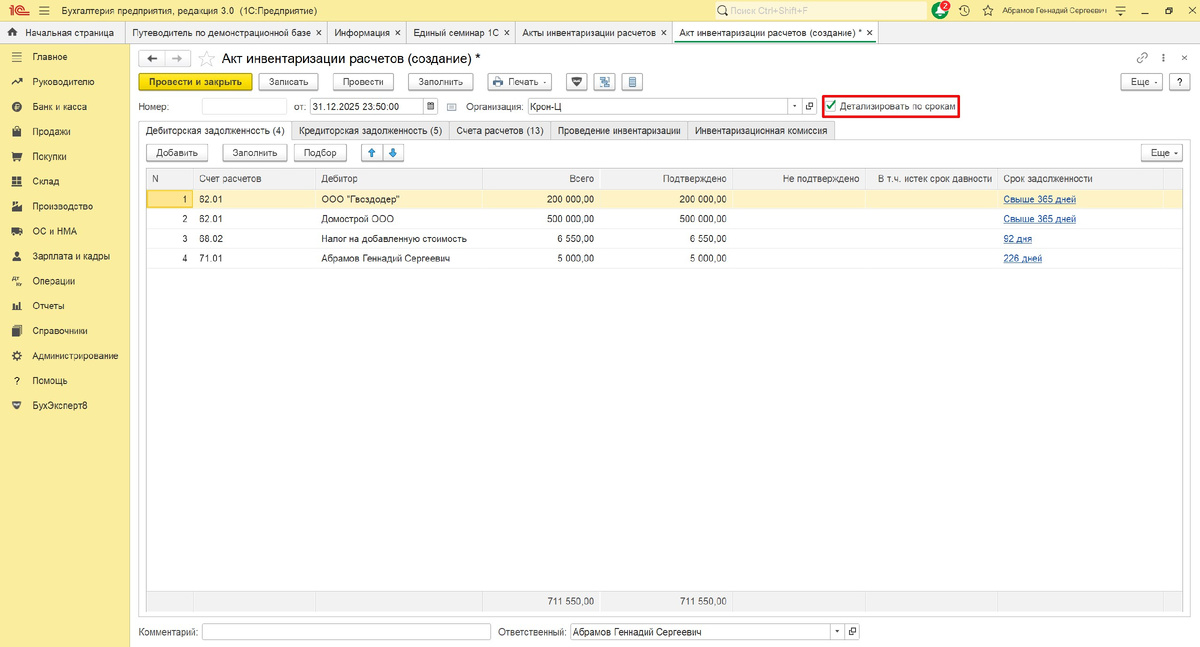1200x647 pixels.
Task: Move row up with blue arrow
Action: pyautogui.click(x=372, y=153)
